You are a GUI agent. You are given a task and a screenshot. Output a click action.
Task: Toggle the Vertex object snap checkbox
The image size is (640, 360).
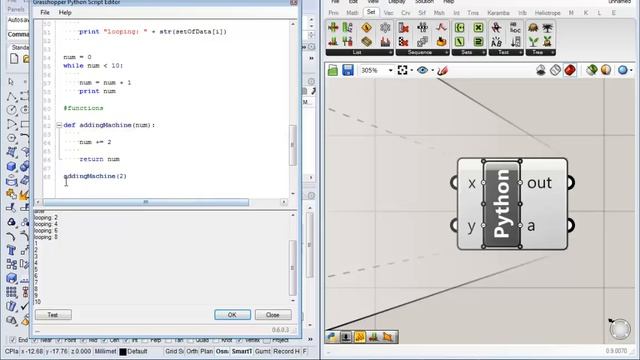coord(240,340)
